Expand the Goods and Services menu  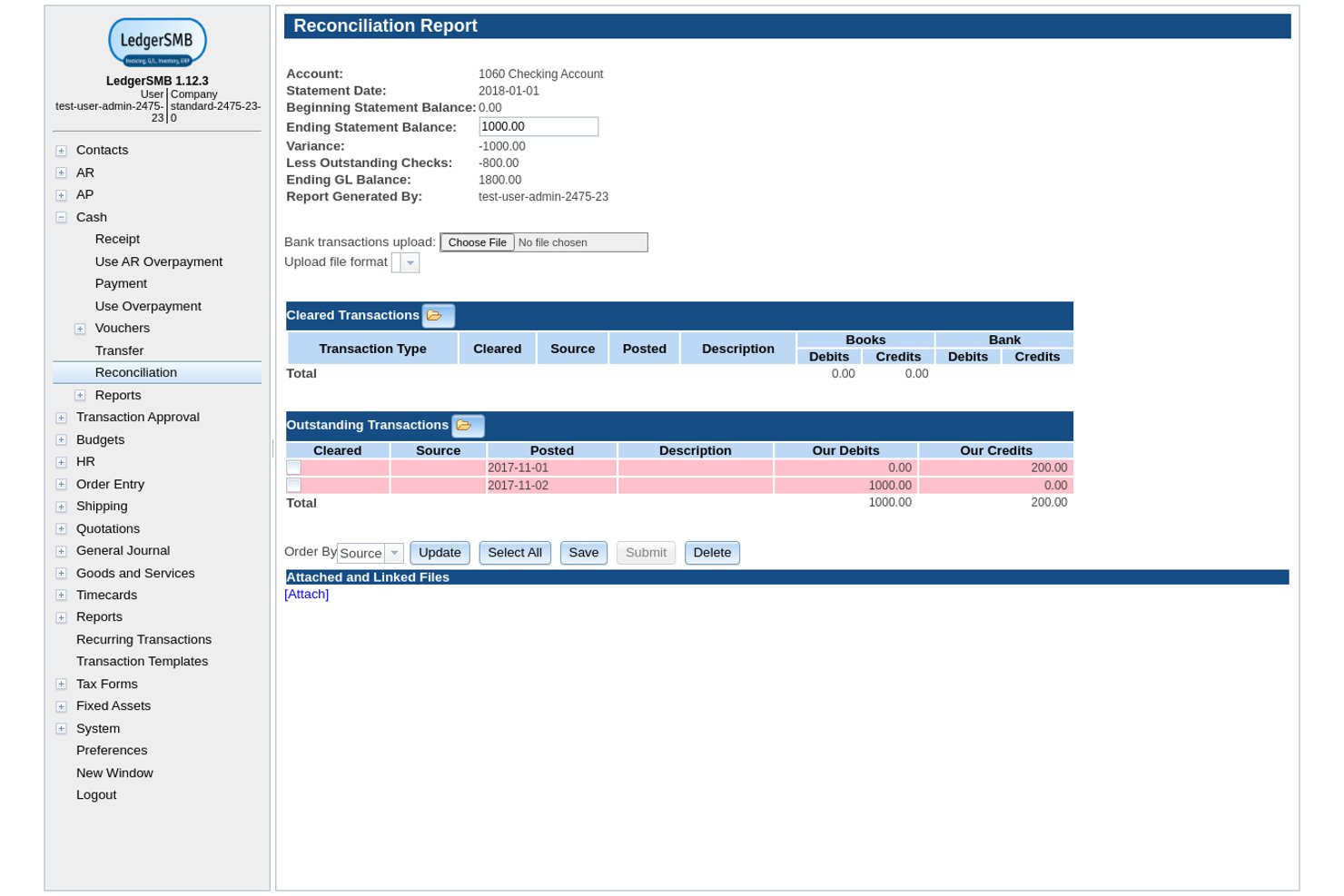tap(61, 573)
